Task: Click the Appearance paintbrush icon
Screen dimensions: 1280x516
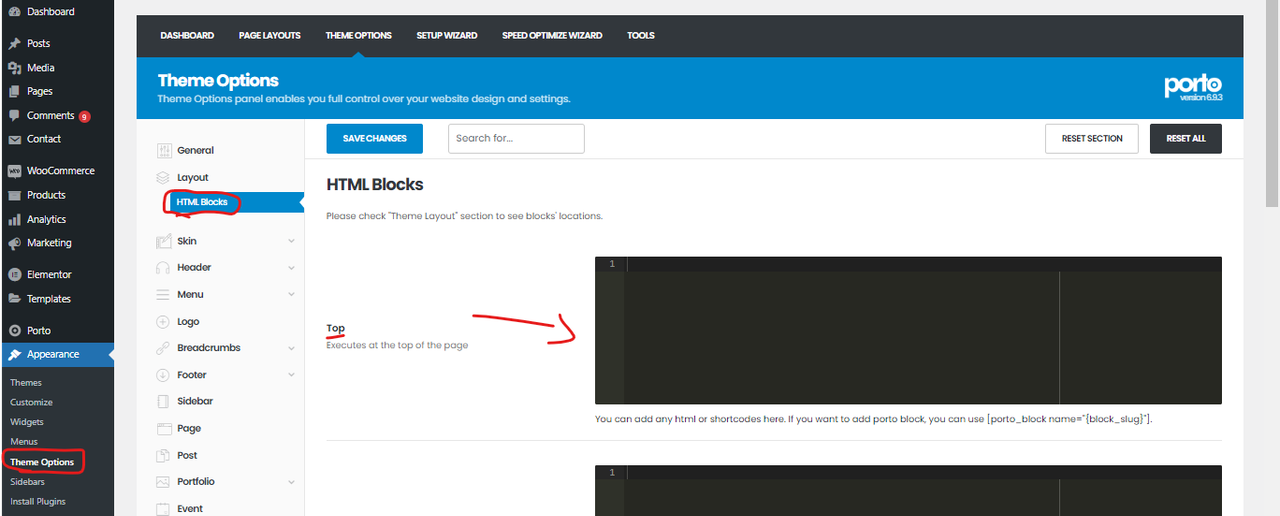Action: 14,354
